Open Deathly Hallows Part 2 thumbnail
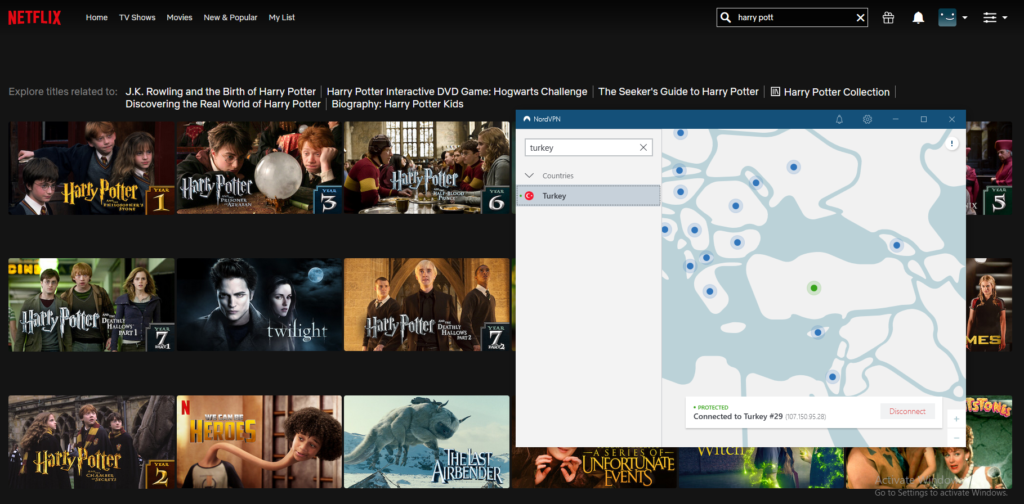The height and width of the screenshot is (504, 1024). (x=426, y=305)
